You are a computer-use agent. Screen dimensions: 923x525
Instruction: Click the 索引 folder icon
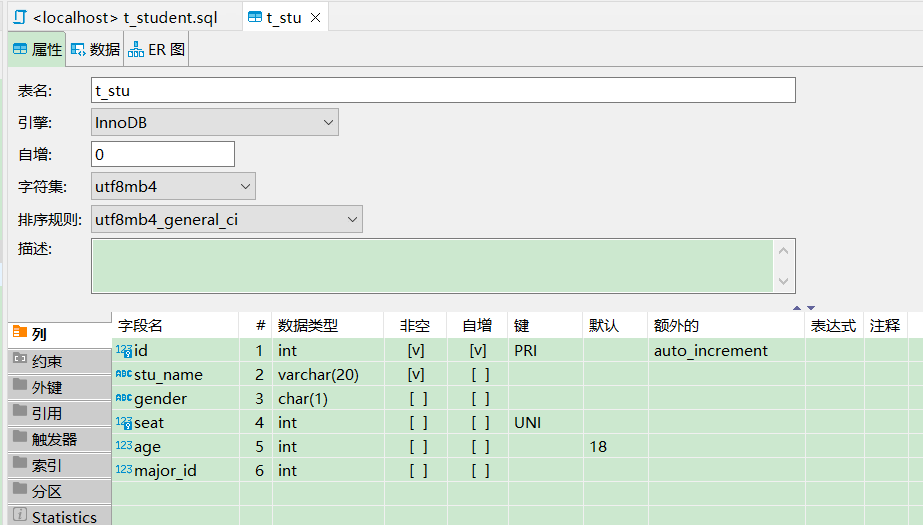(x=20, y=462)
